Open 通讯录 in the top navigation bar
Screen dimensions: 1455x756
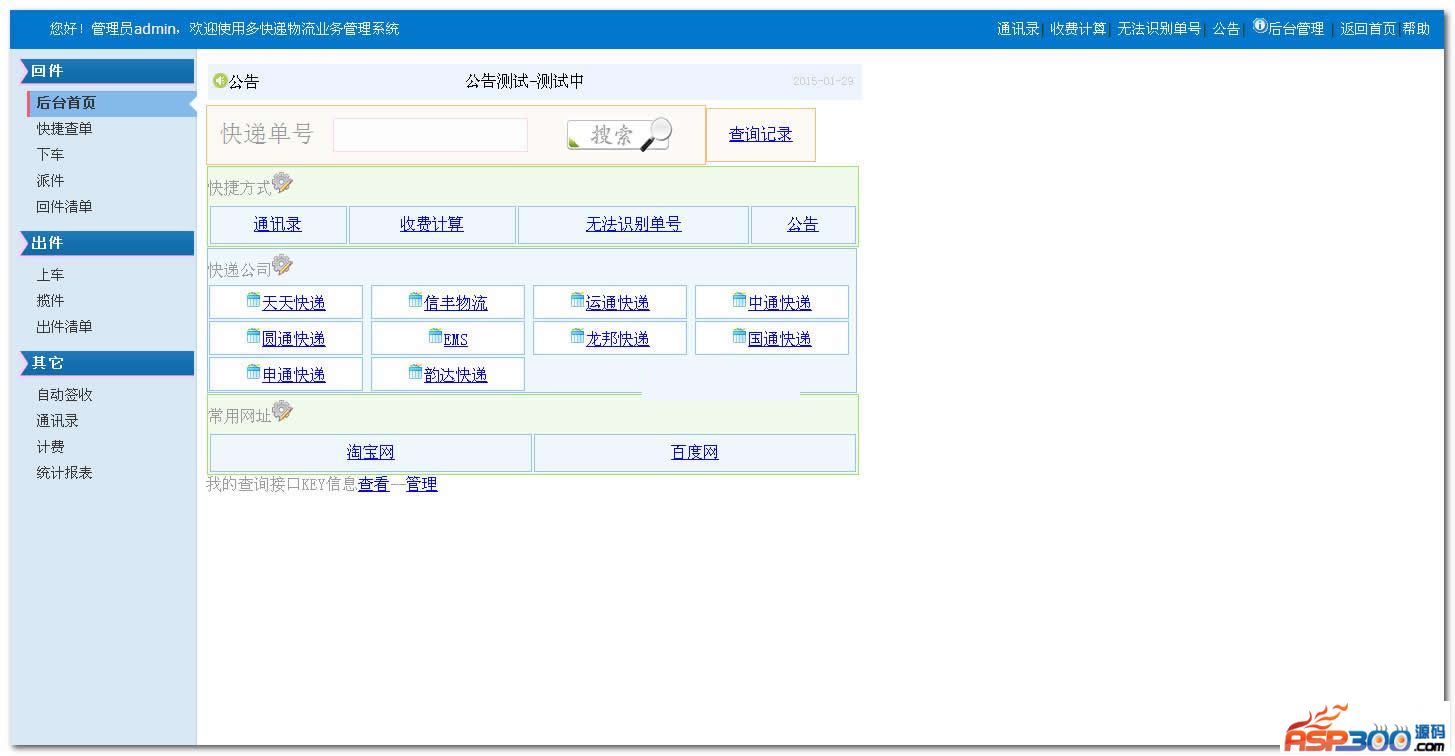[1018, 29]
